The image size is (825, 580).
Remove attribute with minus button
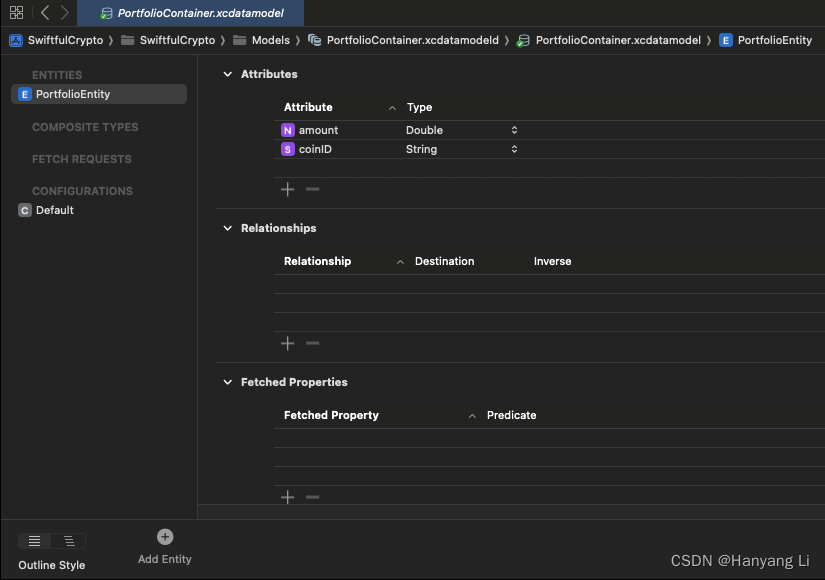coord(313,189)
